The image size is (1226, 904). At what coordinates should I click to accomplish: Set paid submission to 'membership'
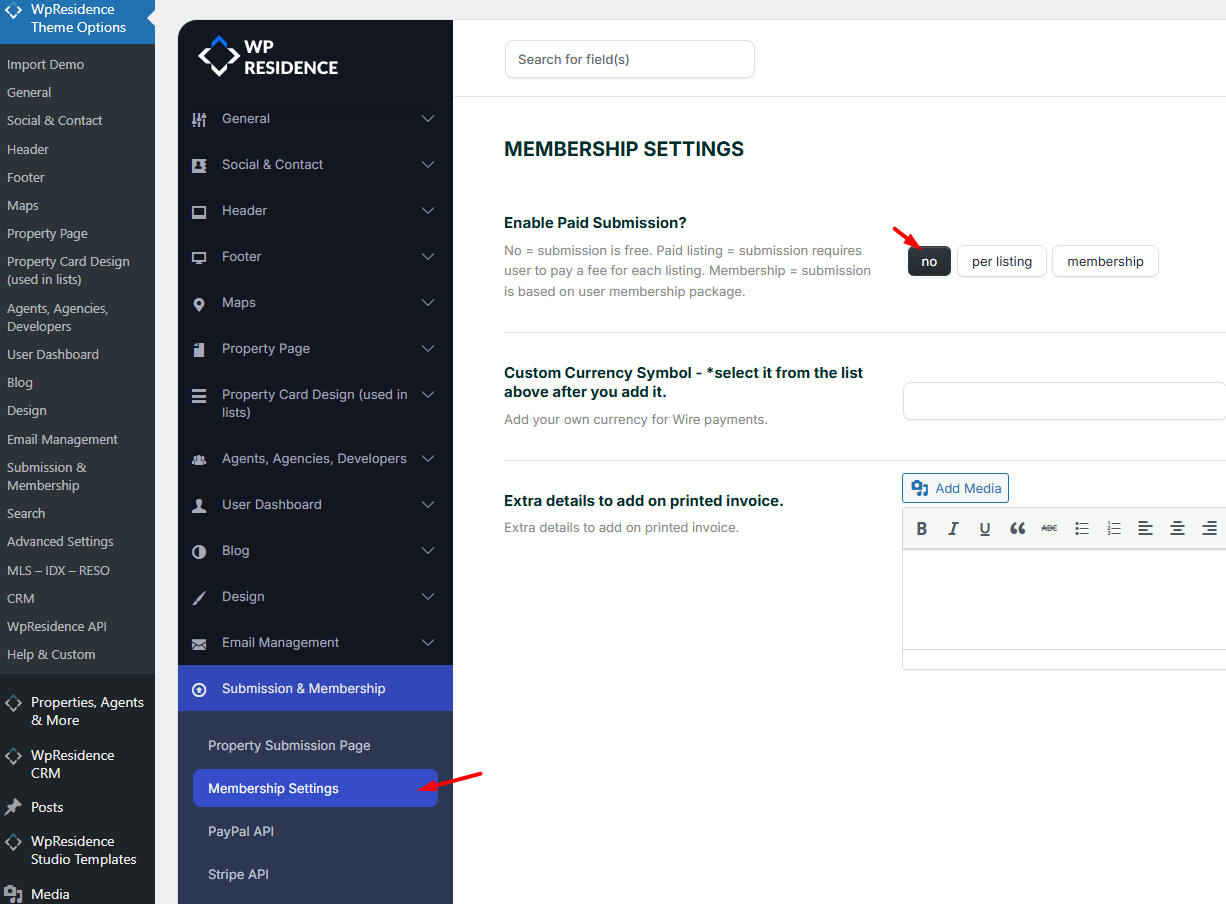tap(1105, 261)
